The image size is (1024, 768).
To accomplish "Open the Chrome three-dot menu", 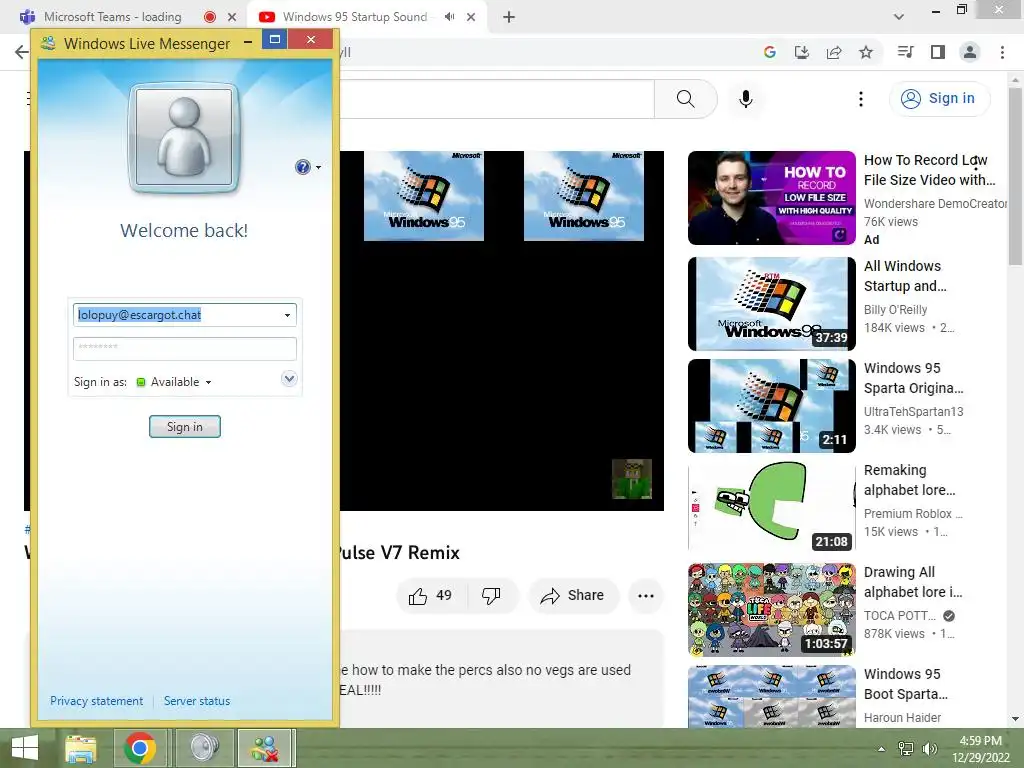I will point(1002,52).
